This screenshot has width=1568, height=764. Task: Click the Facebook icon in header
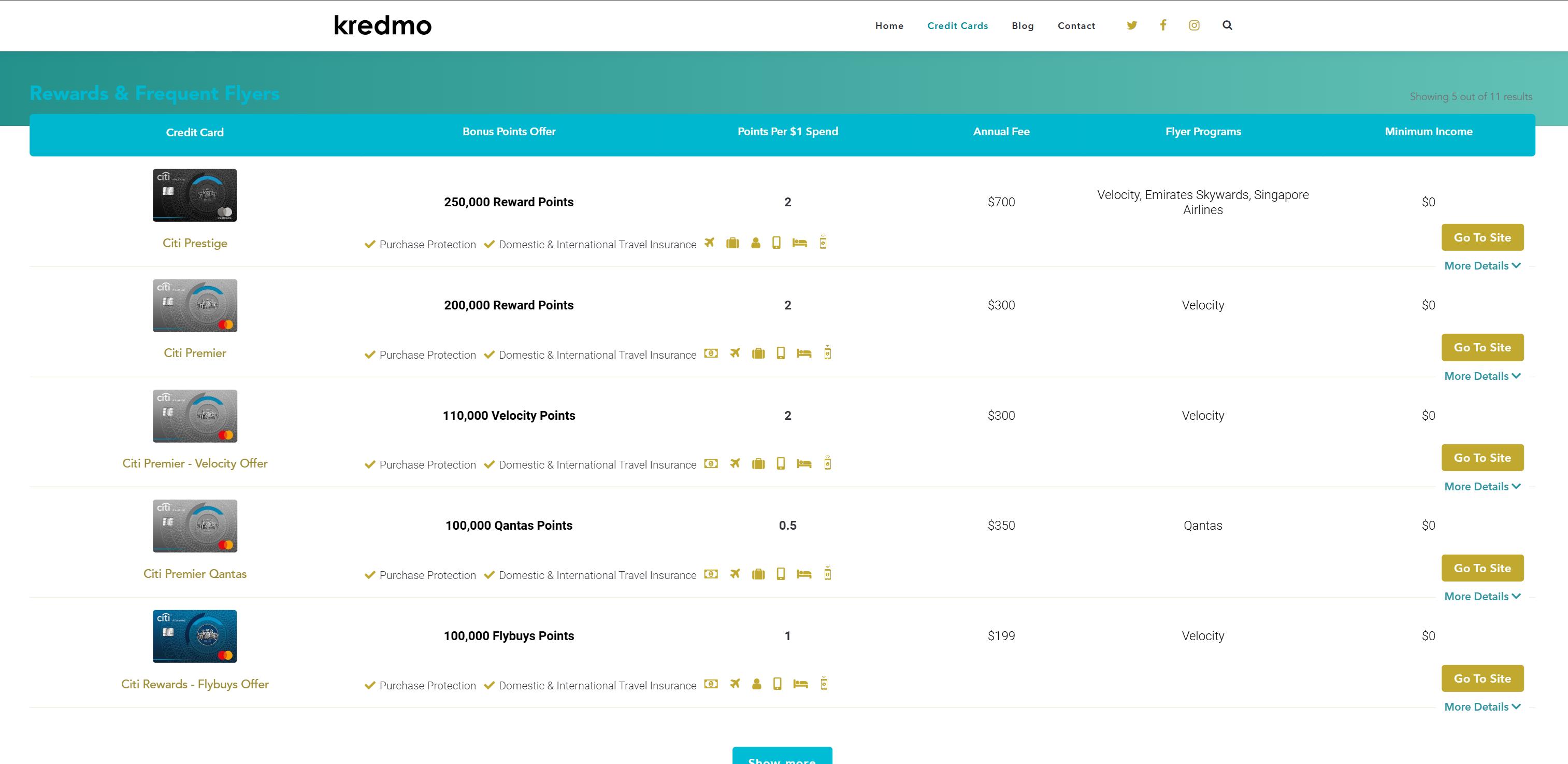point(1163,25)
